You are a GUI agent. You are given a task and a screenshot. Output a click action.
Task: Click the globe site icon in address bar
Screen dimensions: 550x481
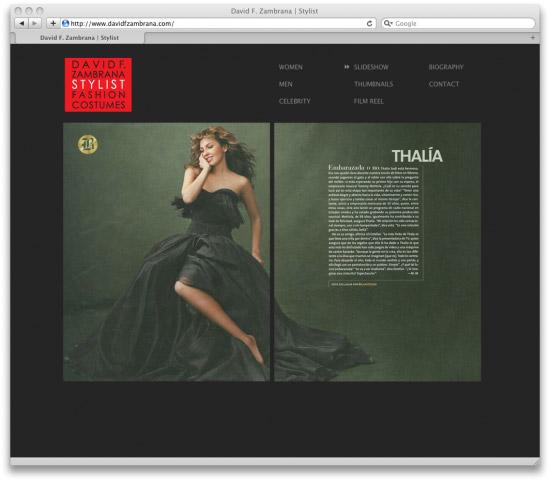pyautogui.click(x=65, y=24)
